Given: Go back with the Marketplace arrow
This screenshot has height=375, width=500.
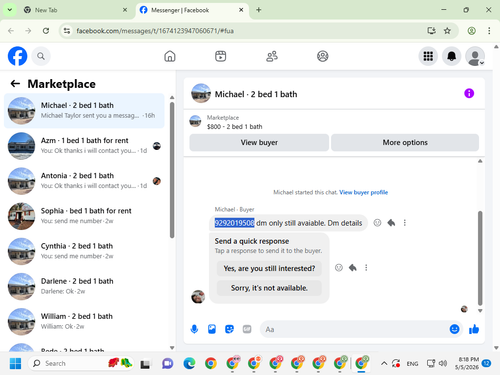Looking at the screenshot, I should 15,84.
